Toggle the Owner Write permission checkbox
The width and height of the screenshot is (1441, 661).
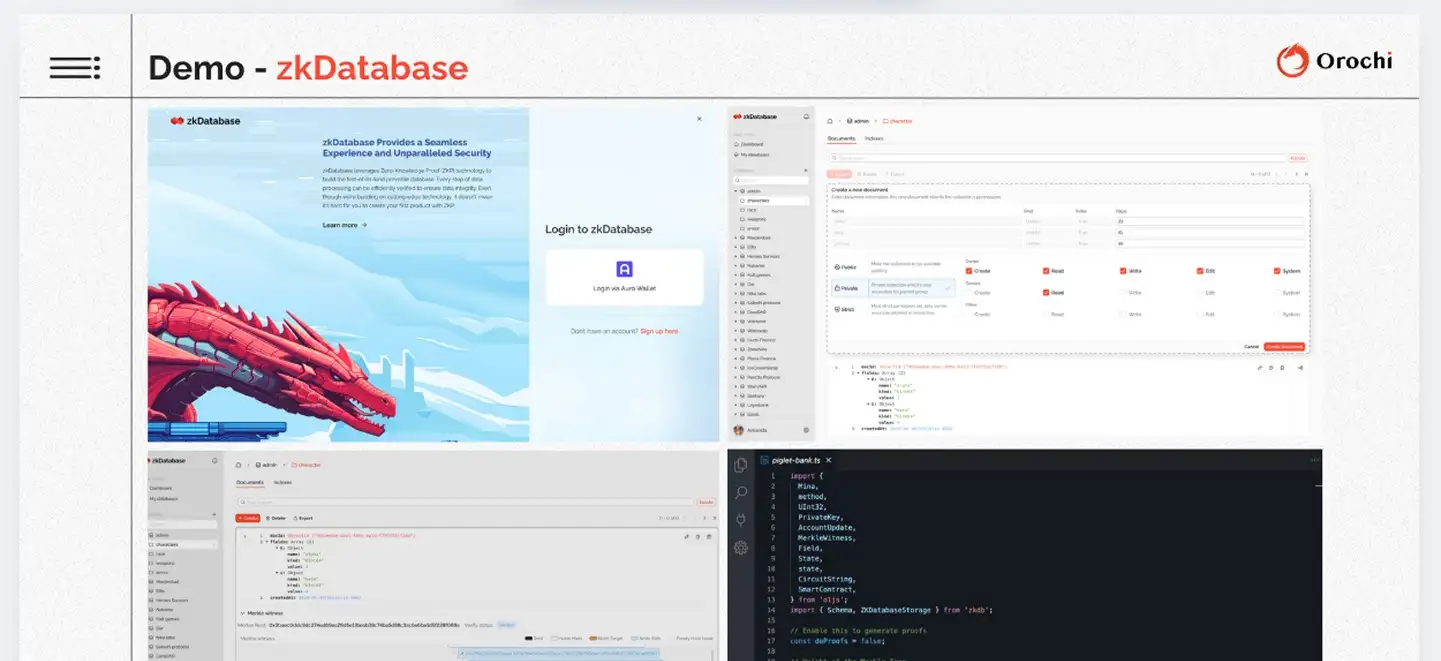1123,271
